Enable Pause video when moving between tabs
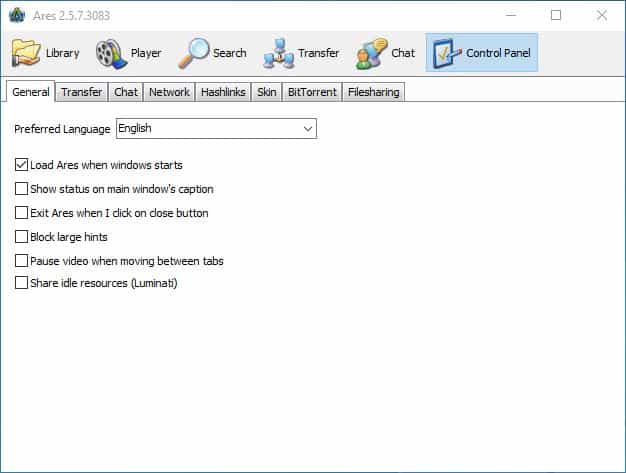Image resolution: width=626 pixels, height=473 pixels. pyautogui.click(x=21, y=260)
